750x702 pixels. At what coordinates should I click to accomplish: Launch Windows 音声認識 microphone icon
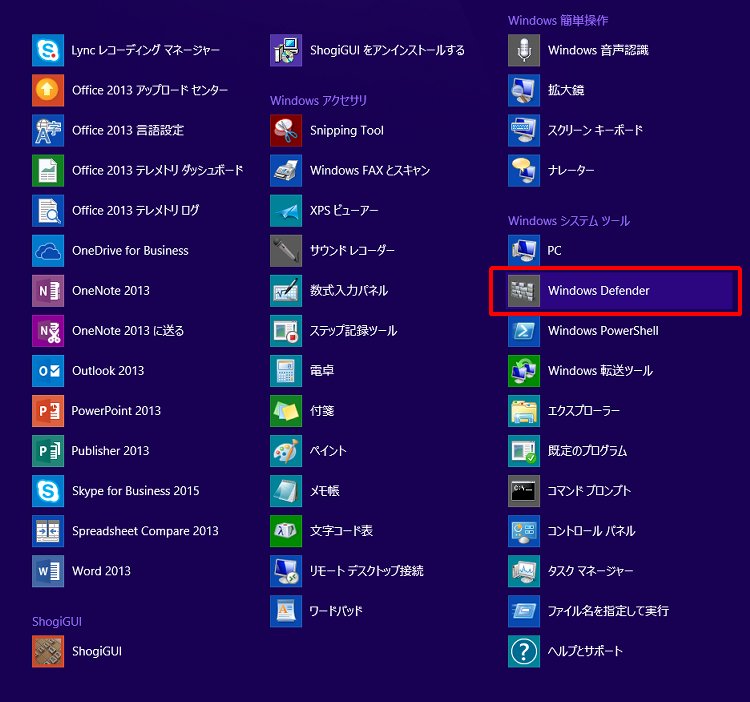[524, 50]
